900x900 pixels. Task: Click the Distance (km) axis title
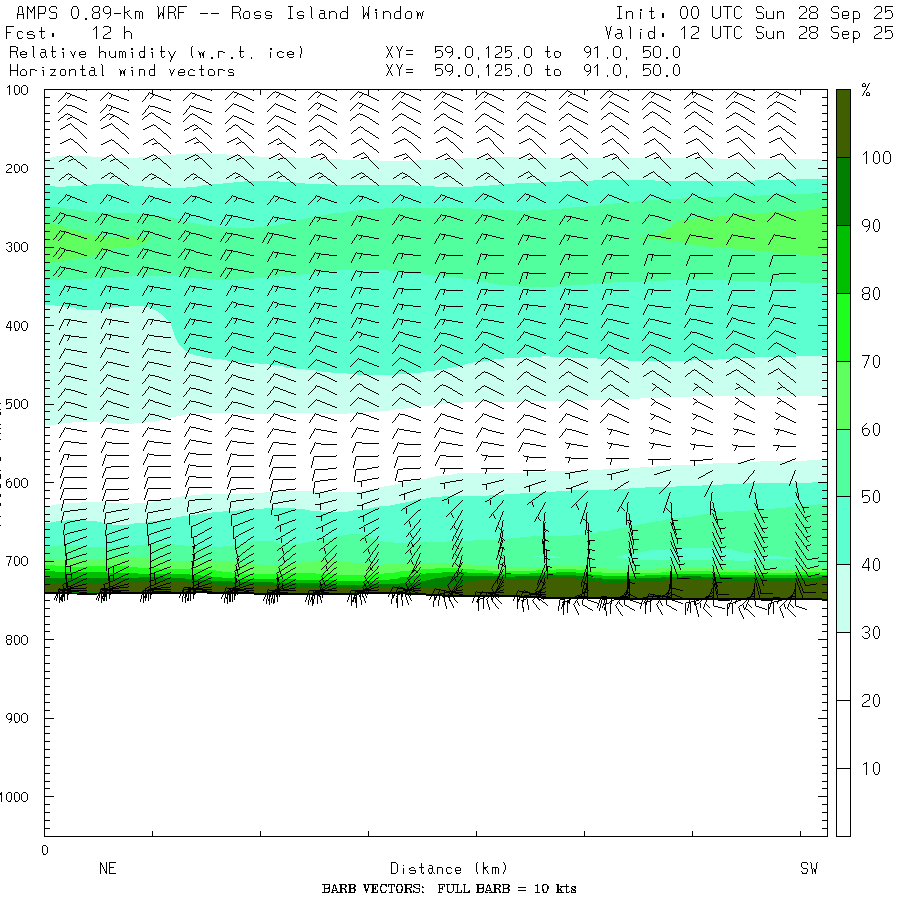tap(449, 868)
